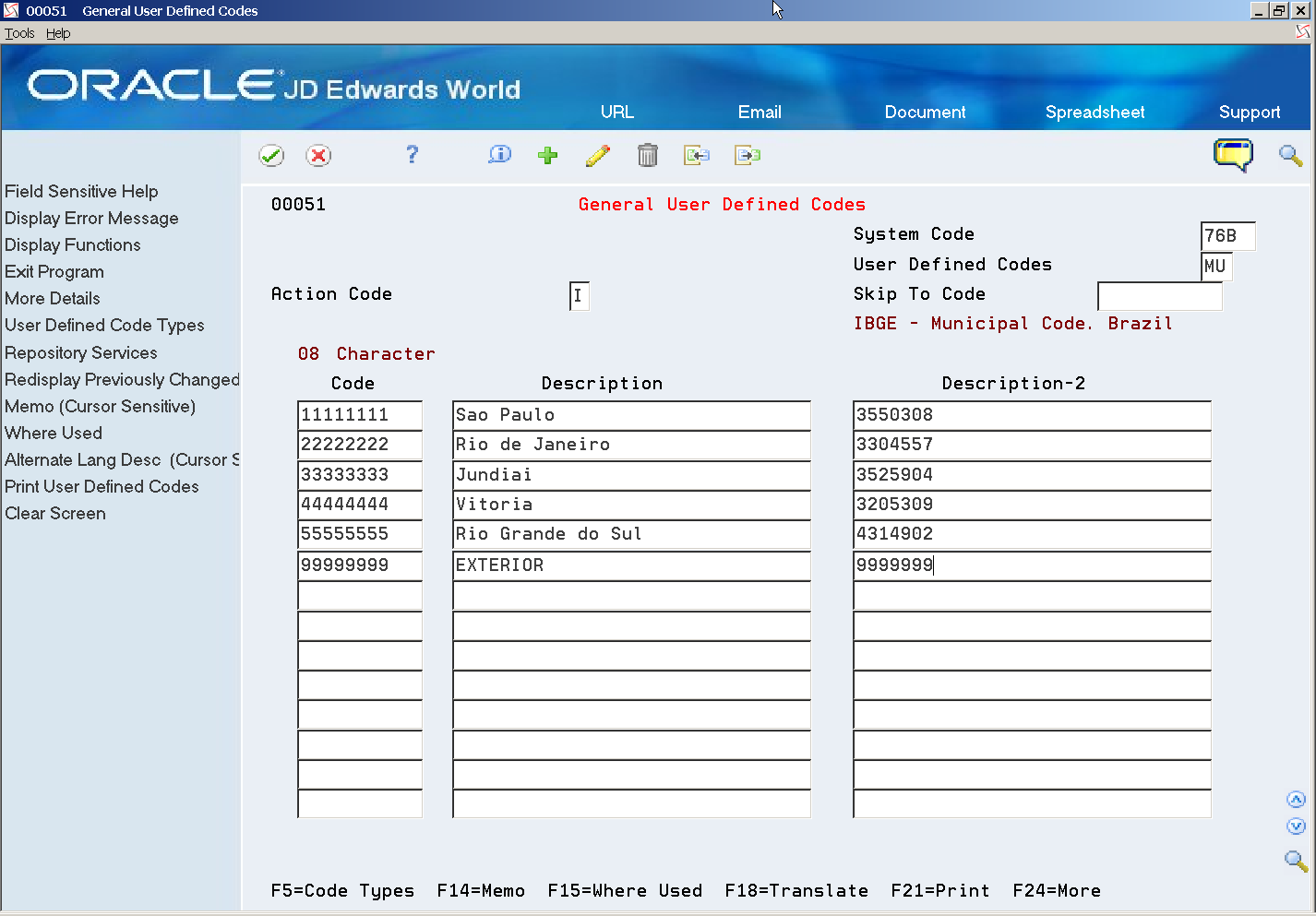
Task: Click the code field containing 44444444
Action: click(360, 505)
